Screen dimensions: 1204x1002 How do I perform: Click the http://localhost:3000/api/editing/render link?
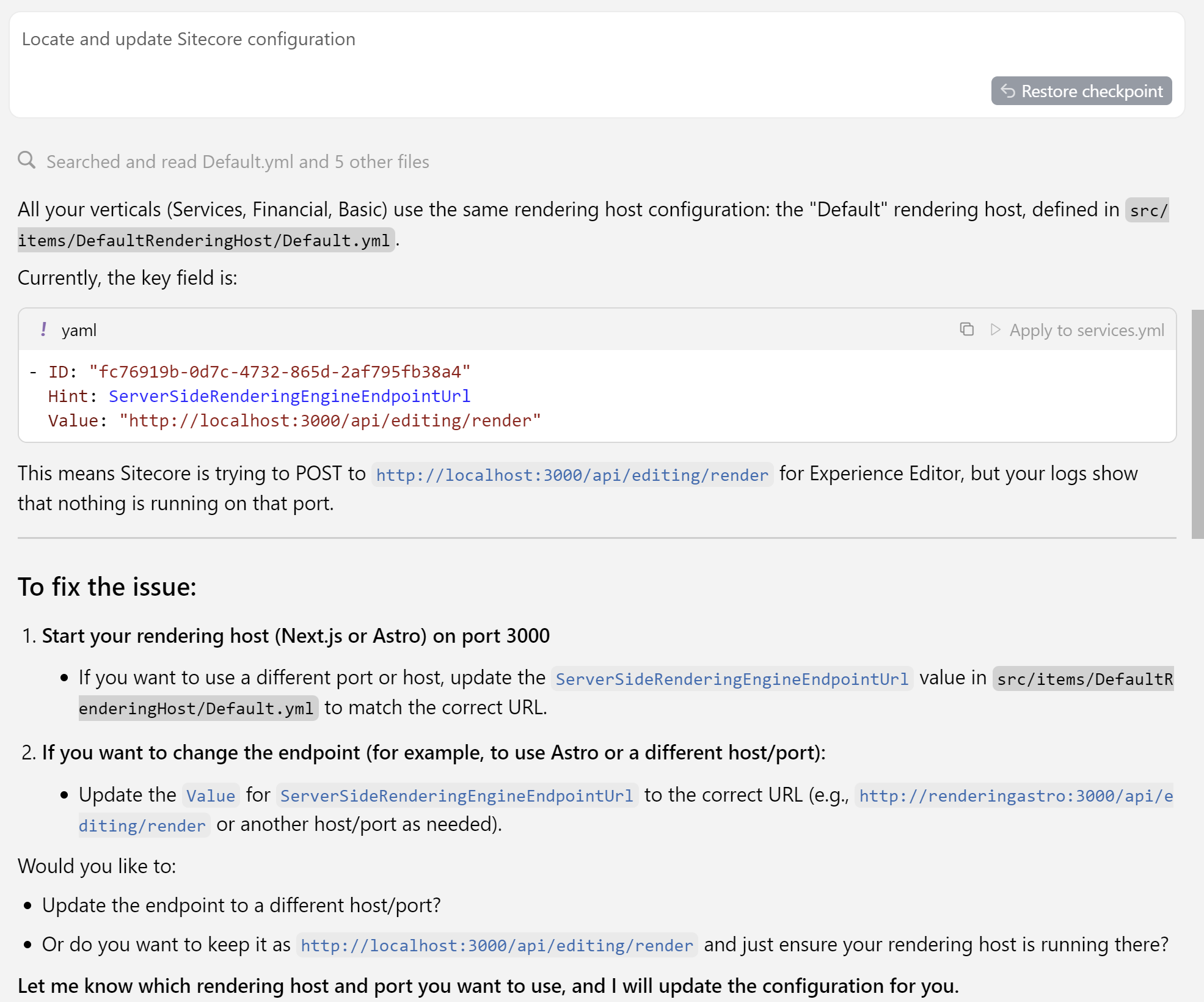pos(572,474)
